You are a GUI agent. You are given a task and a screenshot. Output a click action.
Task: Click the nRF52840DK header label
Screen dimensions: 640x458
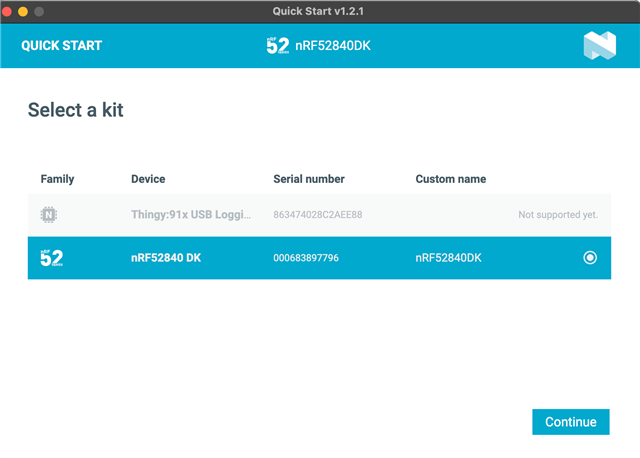[x=333, y=46]
